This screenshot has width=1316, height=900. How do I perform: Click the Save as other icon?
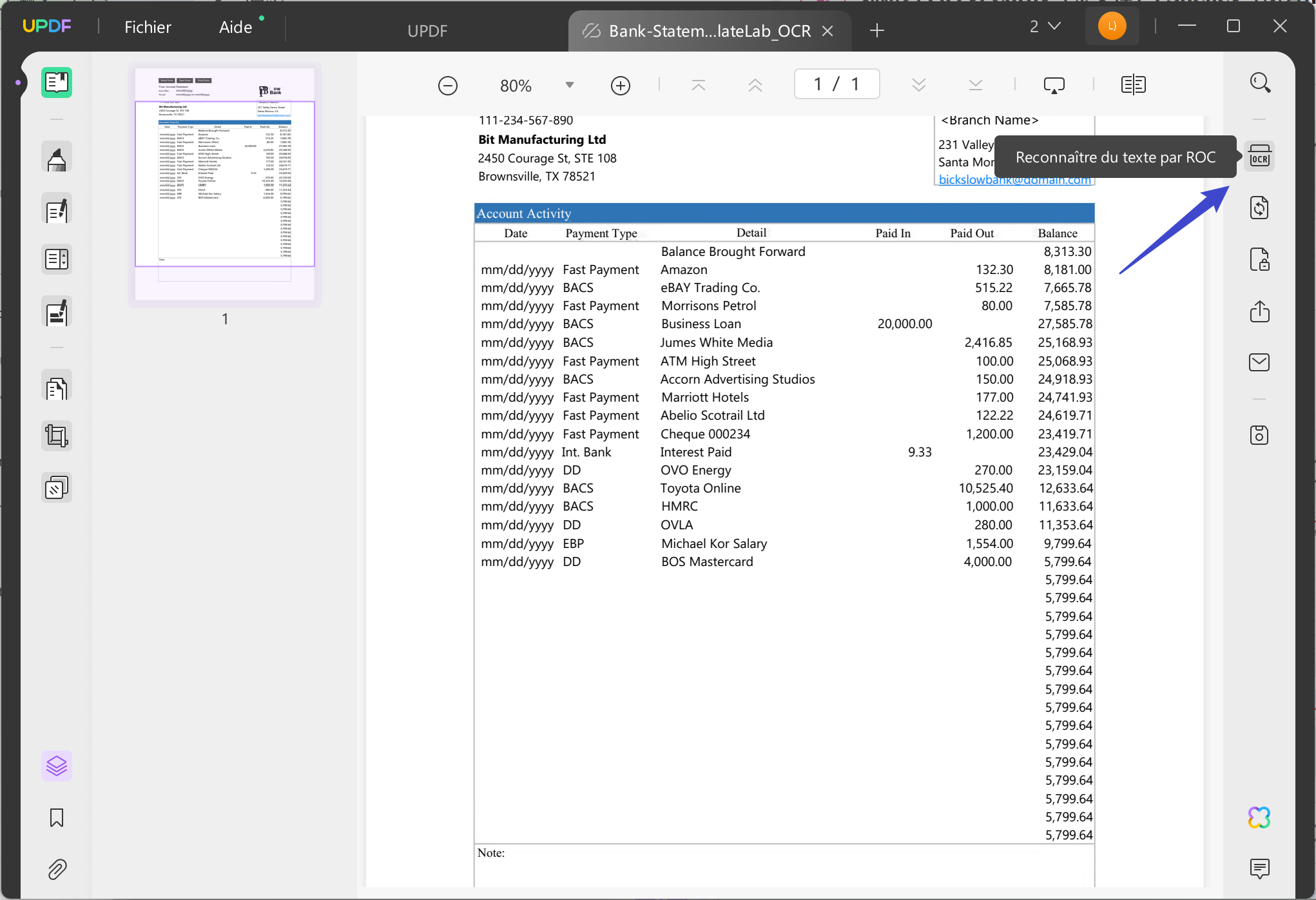[x=1260, y=435]
